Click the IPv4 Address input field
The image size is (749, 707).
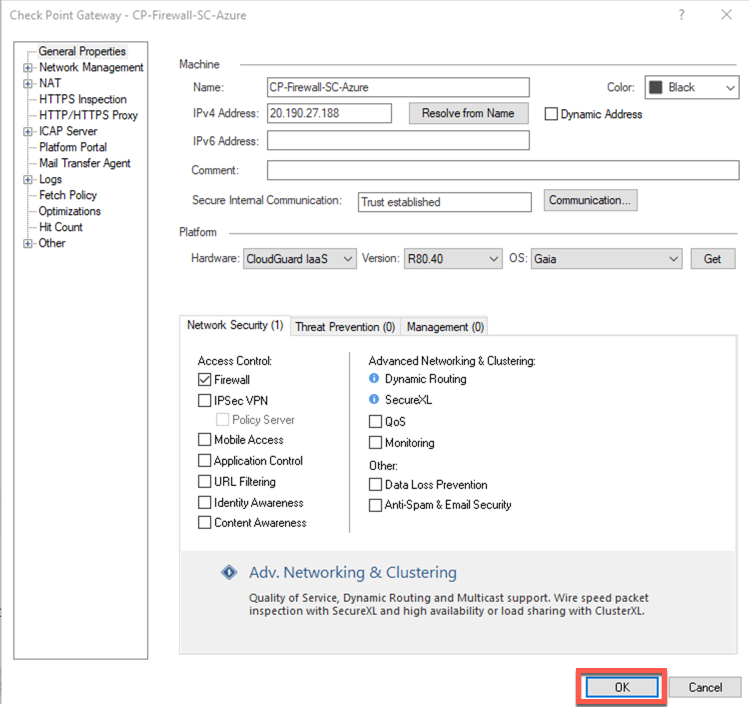click(329, 114)
